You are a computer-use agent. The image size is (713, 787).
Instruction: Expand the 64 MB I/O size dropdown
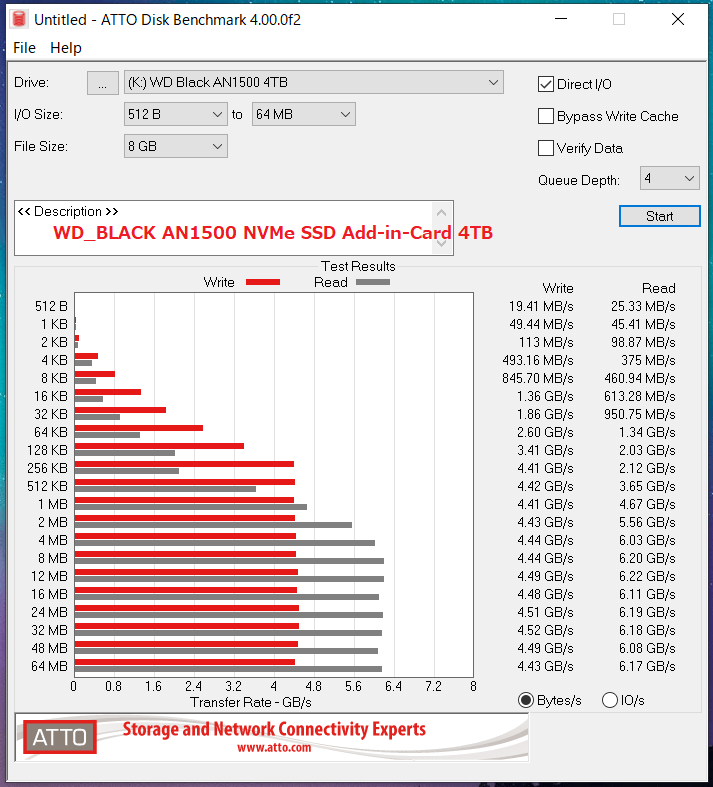click(x=304, y=114)
